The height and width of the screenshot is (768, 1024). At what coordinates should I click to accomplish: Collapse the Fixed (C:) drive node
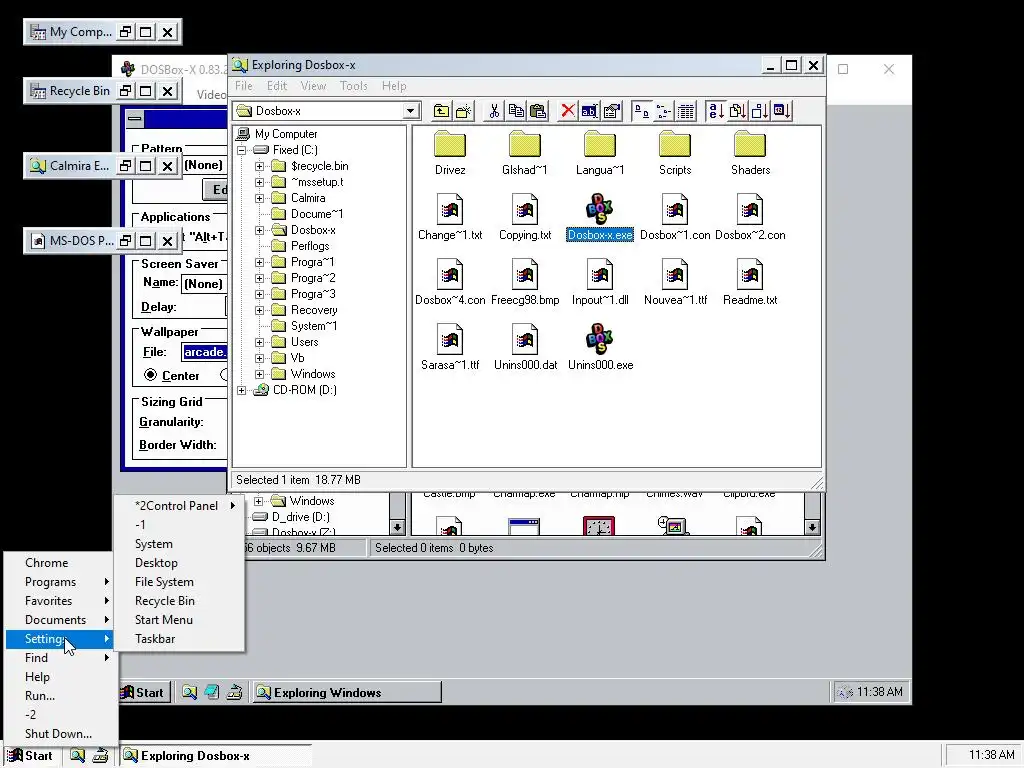click(x=242, y=150)
